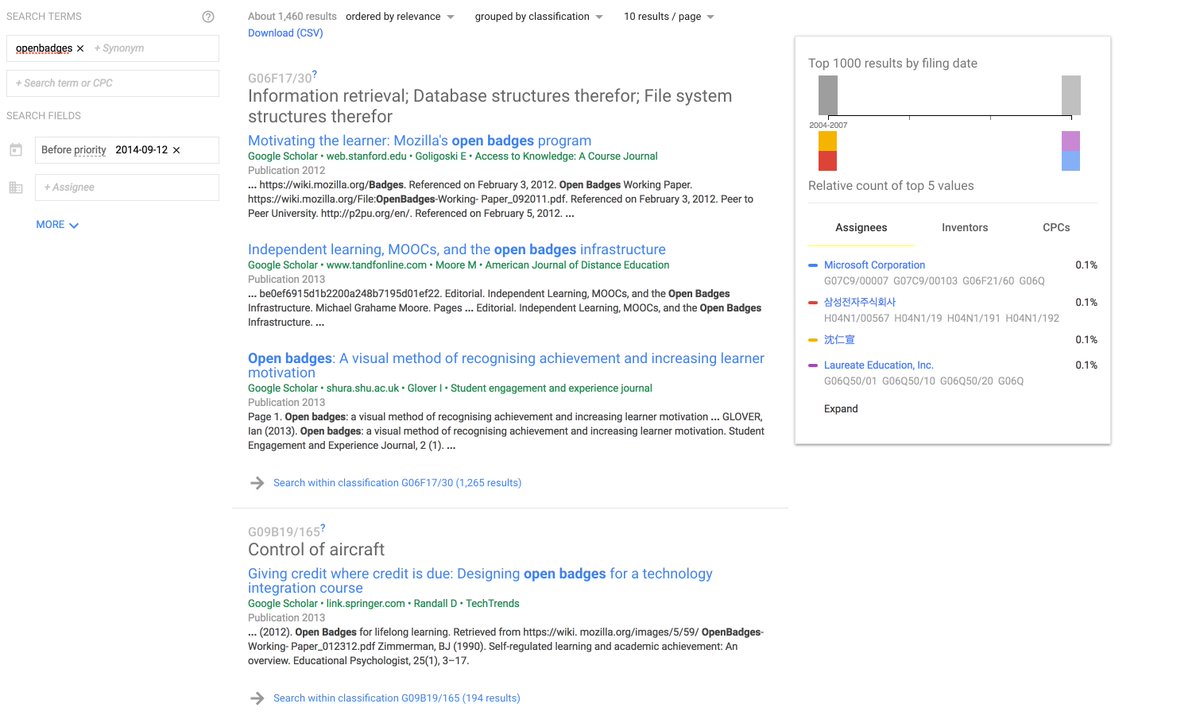Open the question mark next to G09B19/165

[x=321, y=528]
